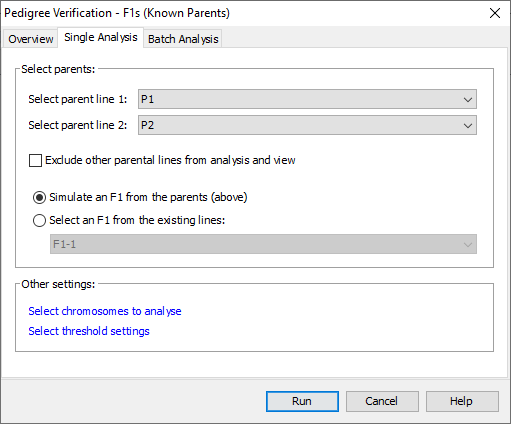This screenshot has width=511, height=424.
Task: Click the F1-1 dropdown chevron arrow
Action: point(468,245)
